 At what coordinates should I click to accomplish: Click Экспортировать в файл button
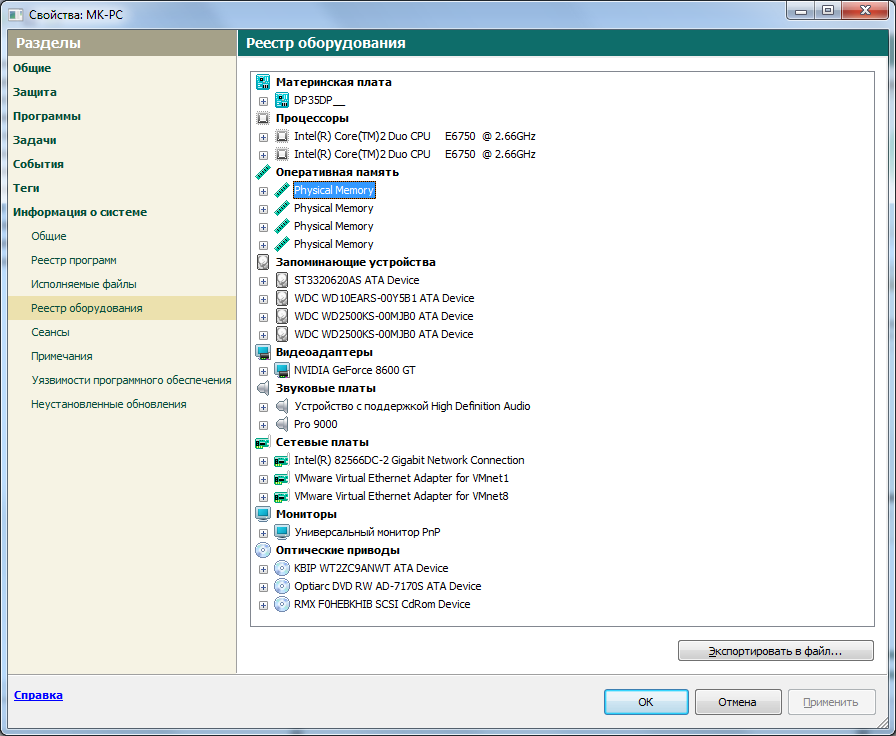tap(775, 651)
